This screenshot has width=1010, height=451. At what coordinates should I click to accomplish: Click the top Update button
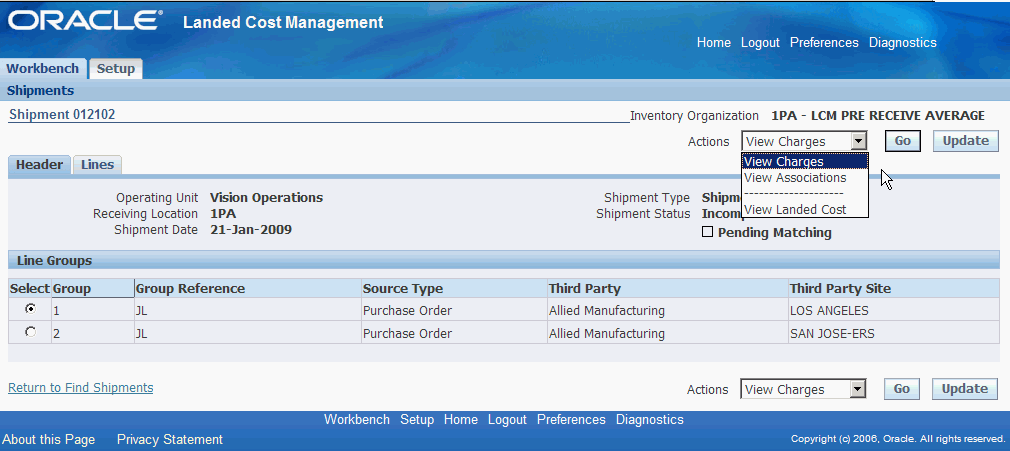pos(966,141)
